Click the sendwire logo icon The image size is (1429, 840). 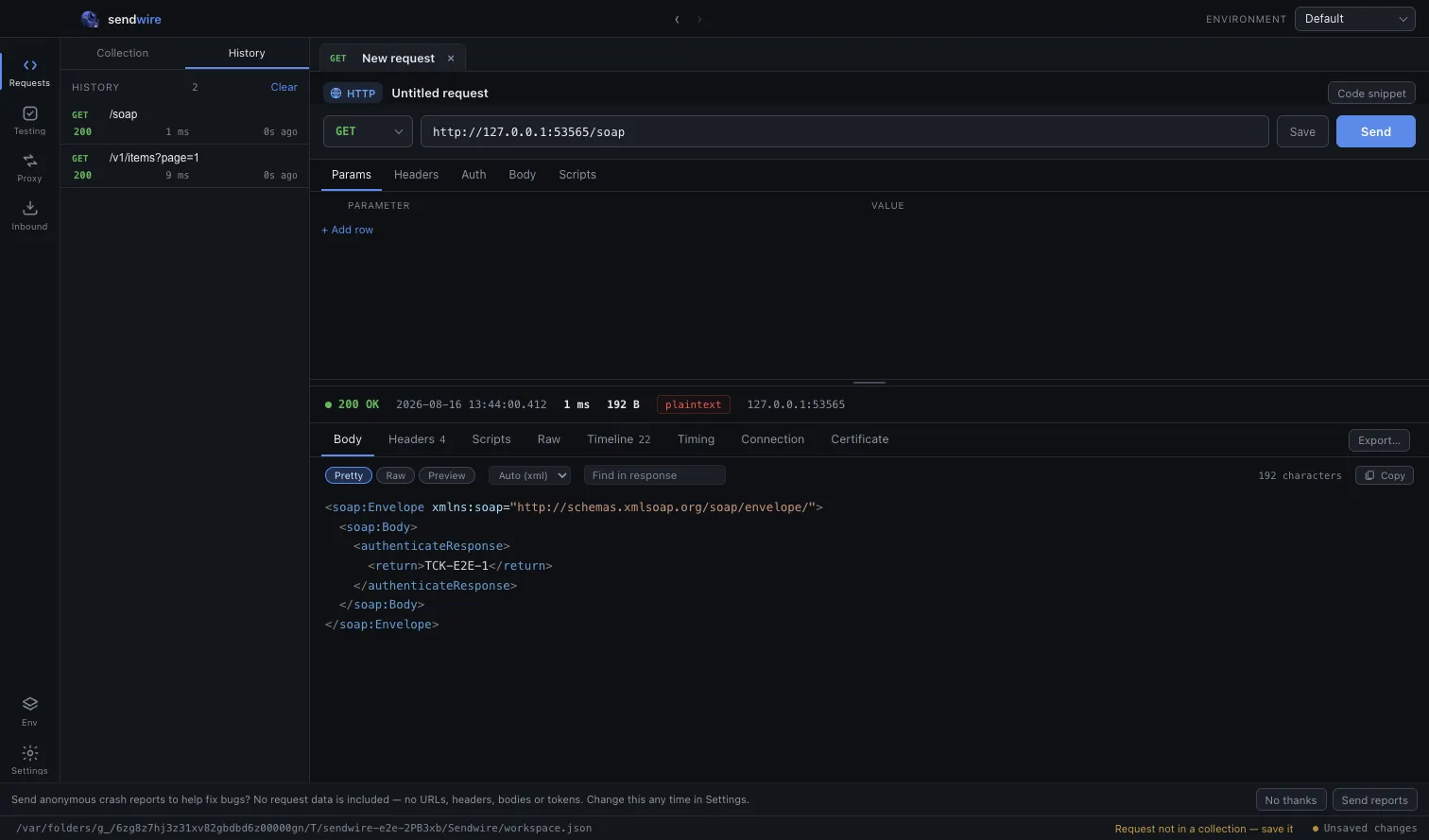tap(90, 19)
